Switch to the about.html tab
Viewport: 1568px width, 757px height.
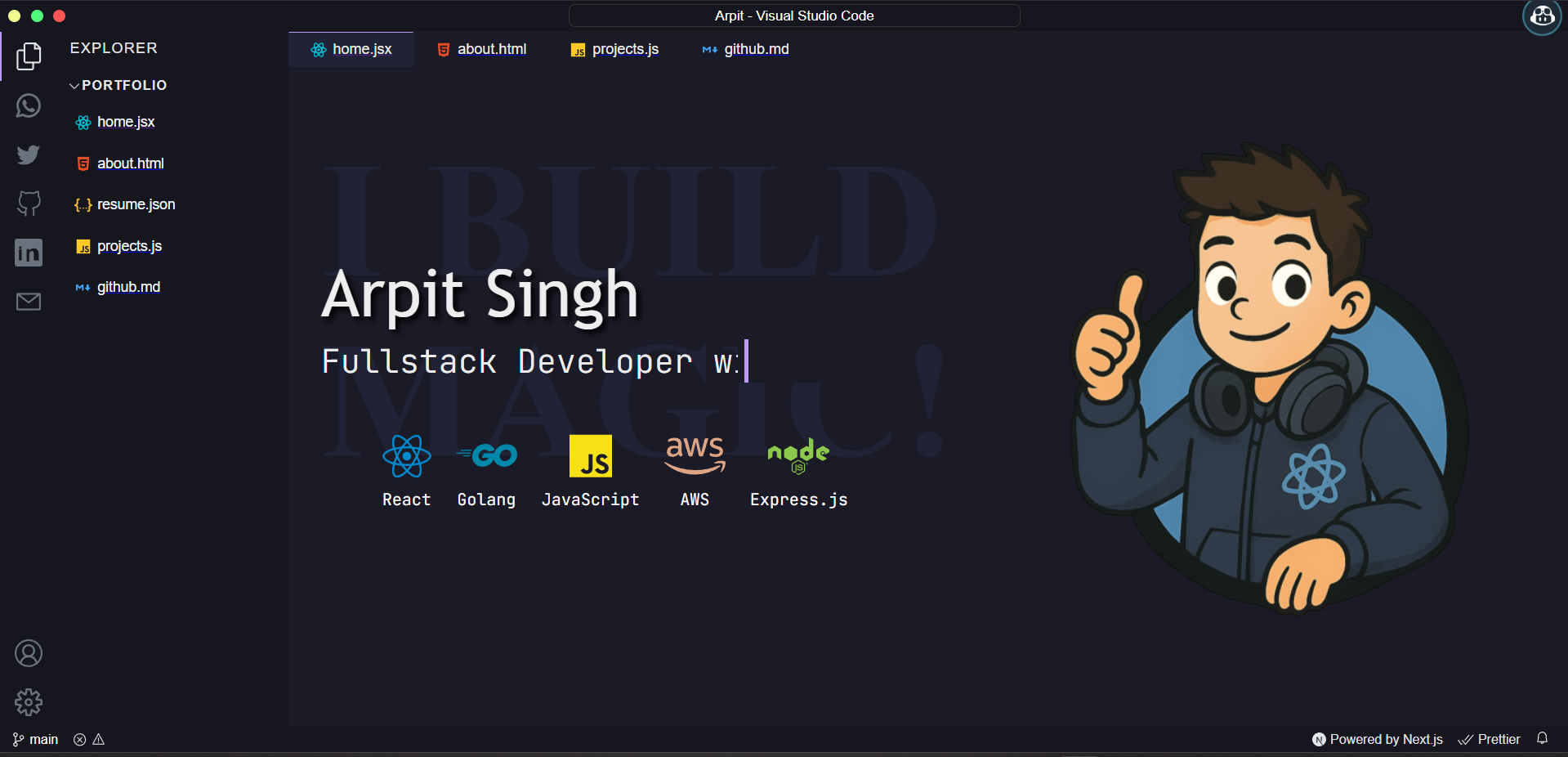pos(481,49)
